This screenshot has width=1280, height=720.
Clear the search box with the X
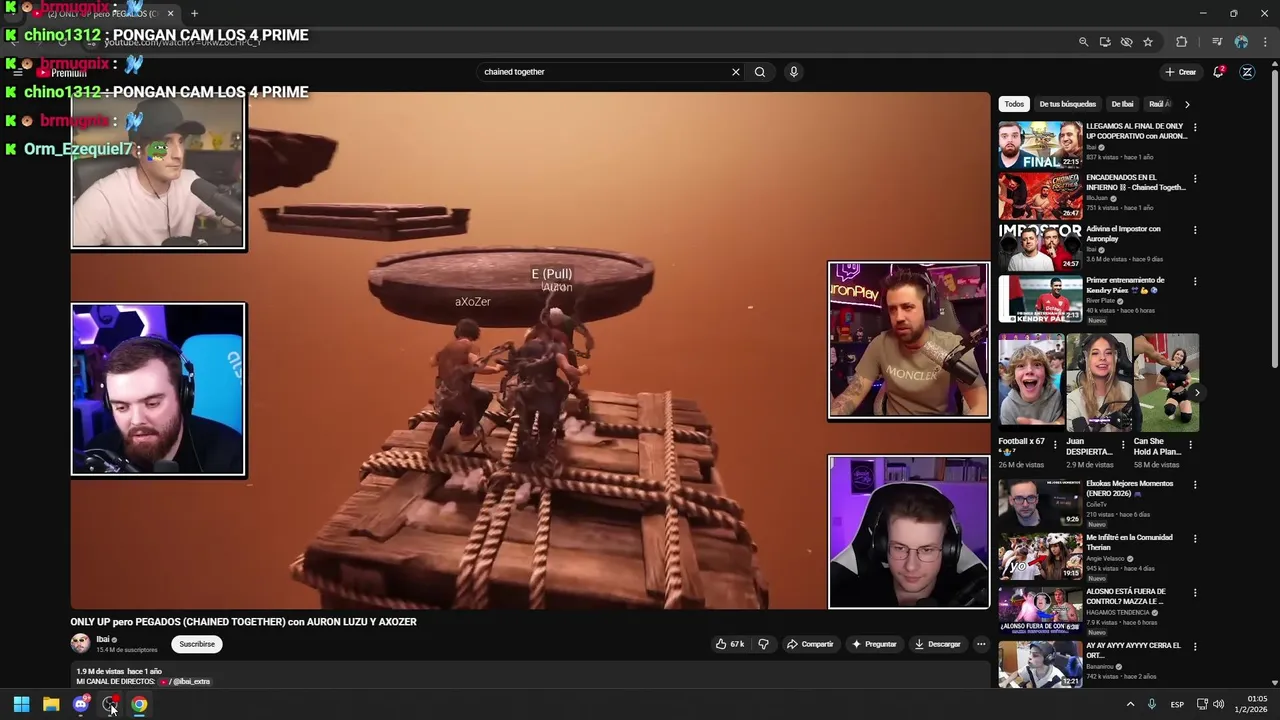[736, 72]
